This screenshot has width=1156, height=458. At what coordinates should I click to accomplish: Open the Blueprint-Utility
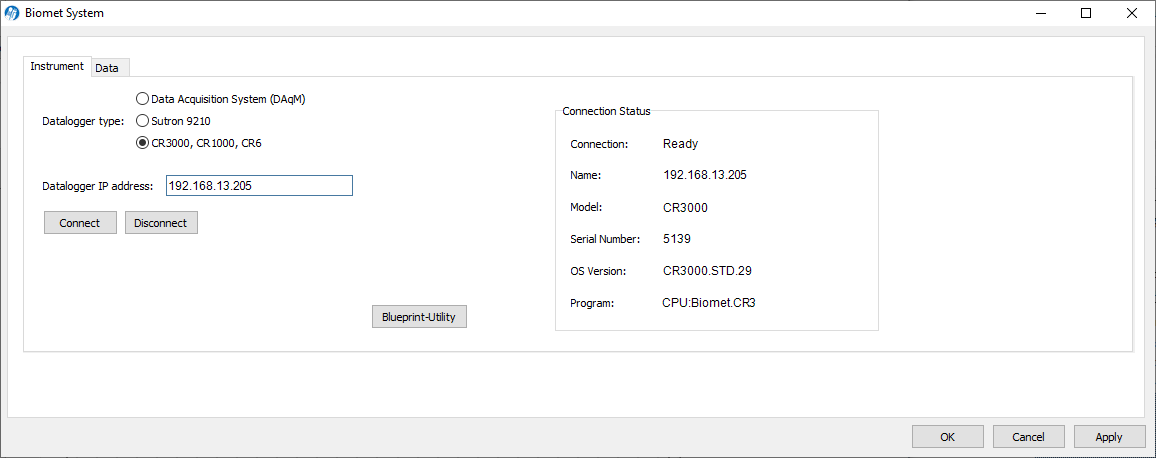419,317
